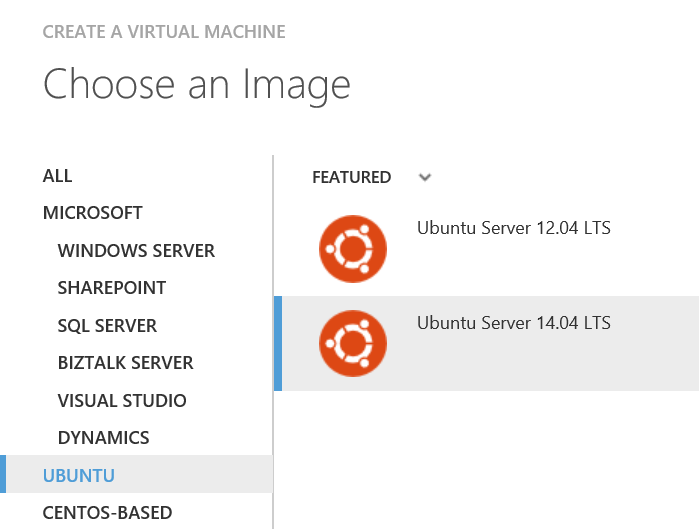Click the Ubuntu Server 14.04 LTS logo icon
The image size is (699, 529).
(353, 344)
